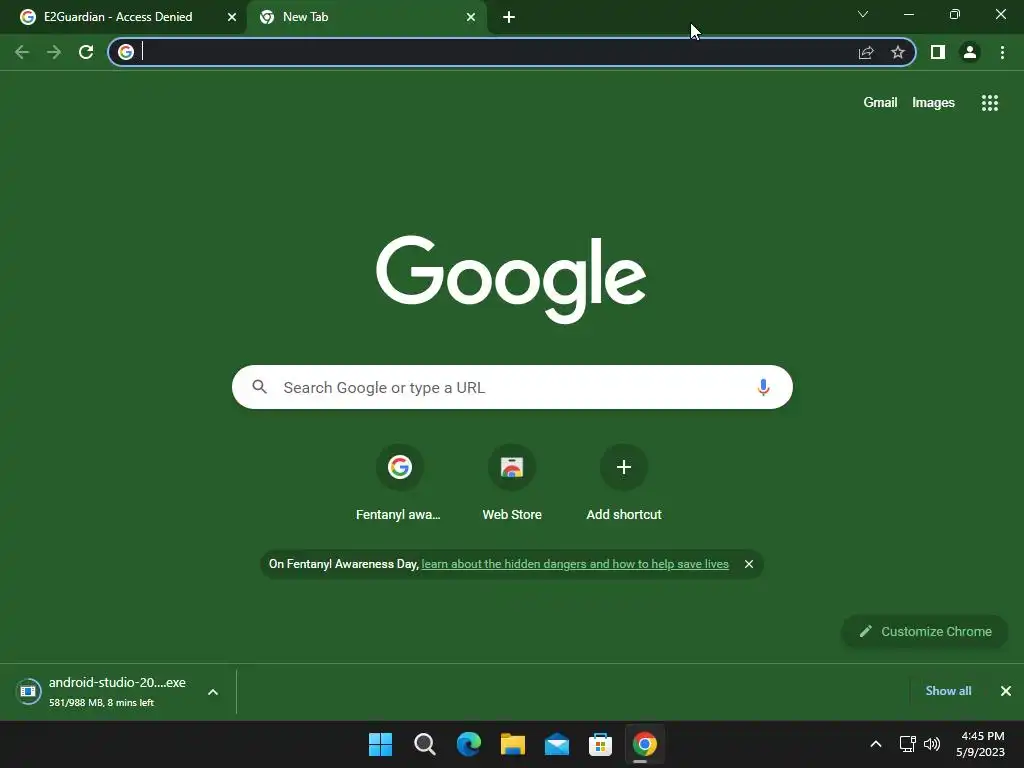Open Windows taskbar Search

[424, 744]
